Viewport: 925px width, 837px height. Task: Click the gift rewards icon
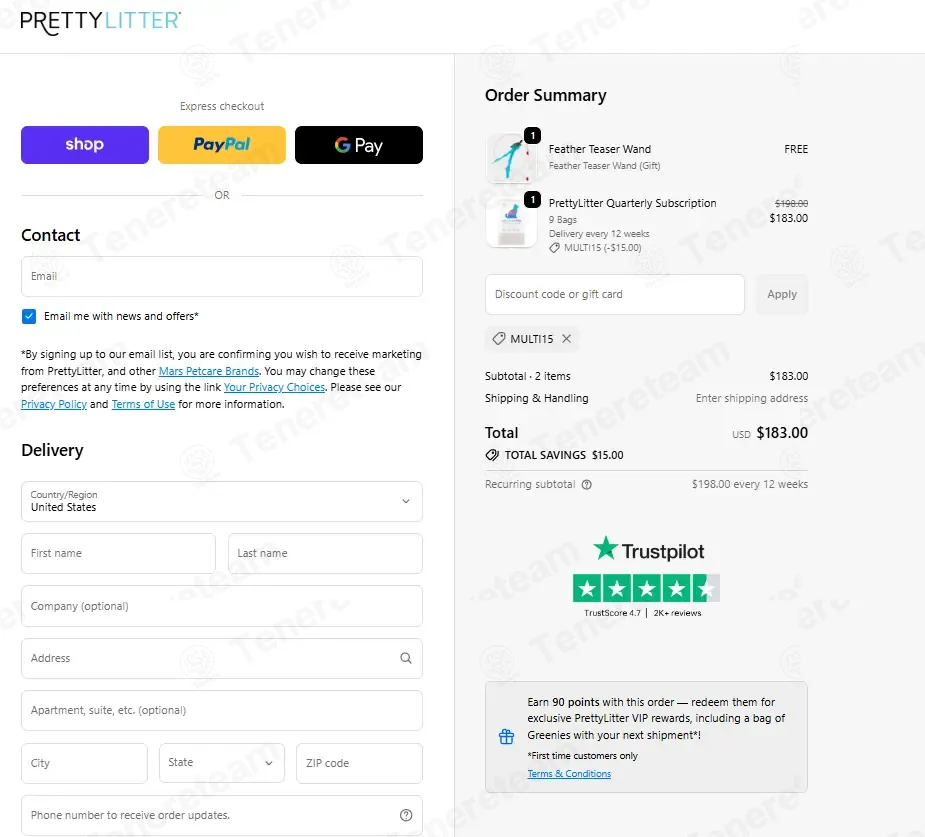point(506,736)
